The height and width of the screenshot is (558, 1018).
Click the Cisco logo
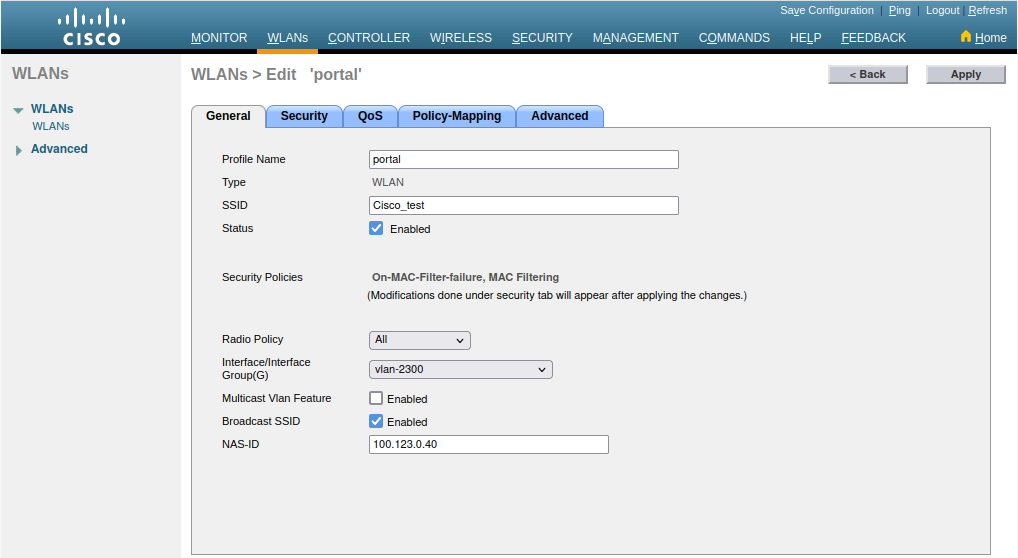pos(92,27)
